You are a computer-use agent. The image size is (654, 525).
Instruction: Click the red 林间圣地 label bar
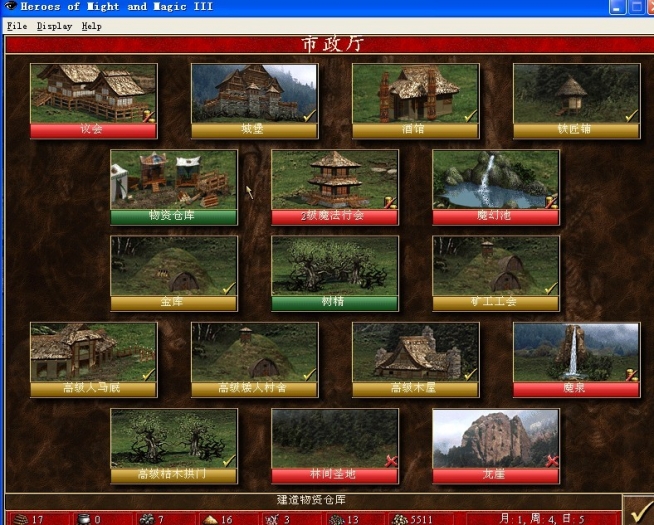[335, 475]
